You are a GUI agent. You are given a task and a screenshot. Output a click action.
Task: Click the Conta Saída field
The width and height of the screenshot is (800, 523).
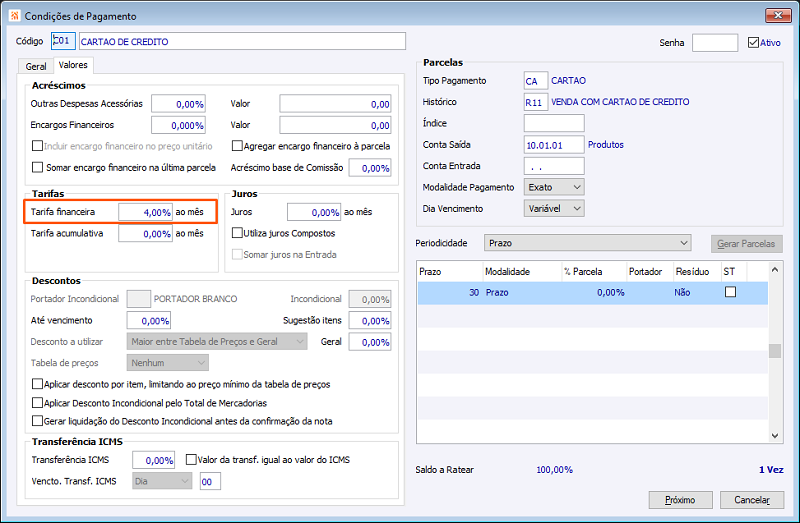553,144
